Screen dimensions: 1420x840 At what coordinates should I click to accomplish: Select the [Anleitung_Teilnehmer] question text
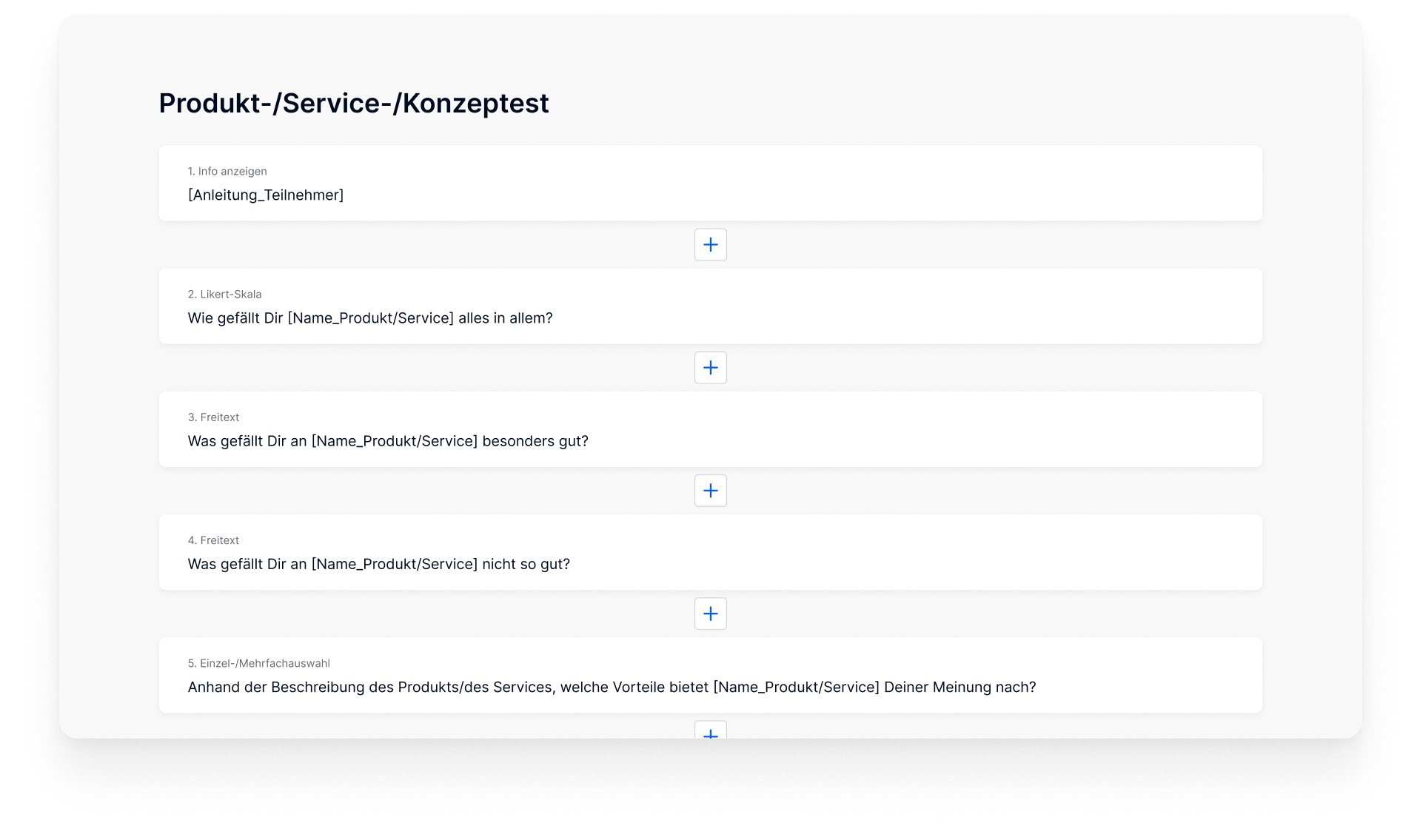point(265,195)
